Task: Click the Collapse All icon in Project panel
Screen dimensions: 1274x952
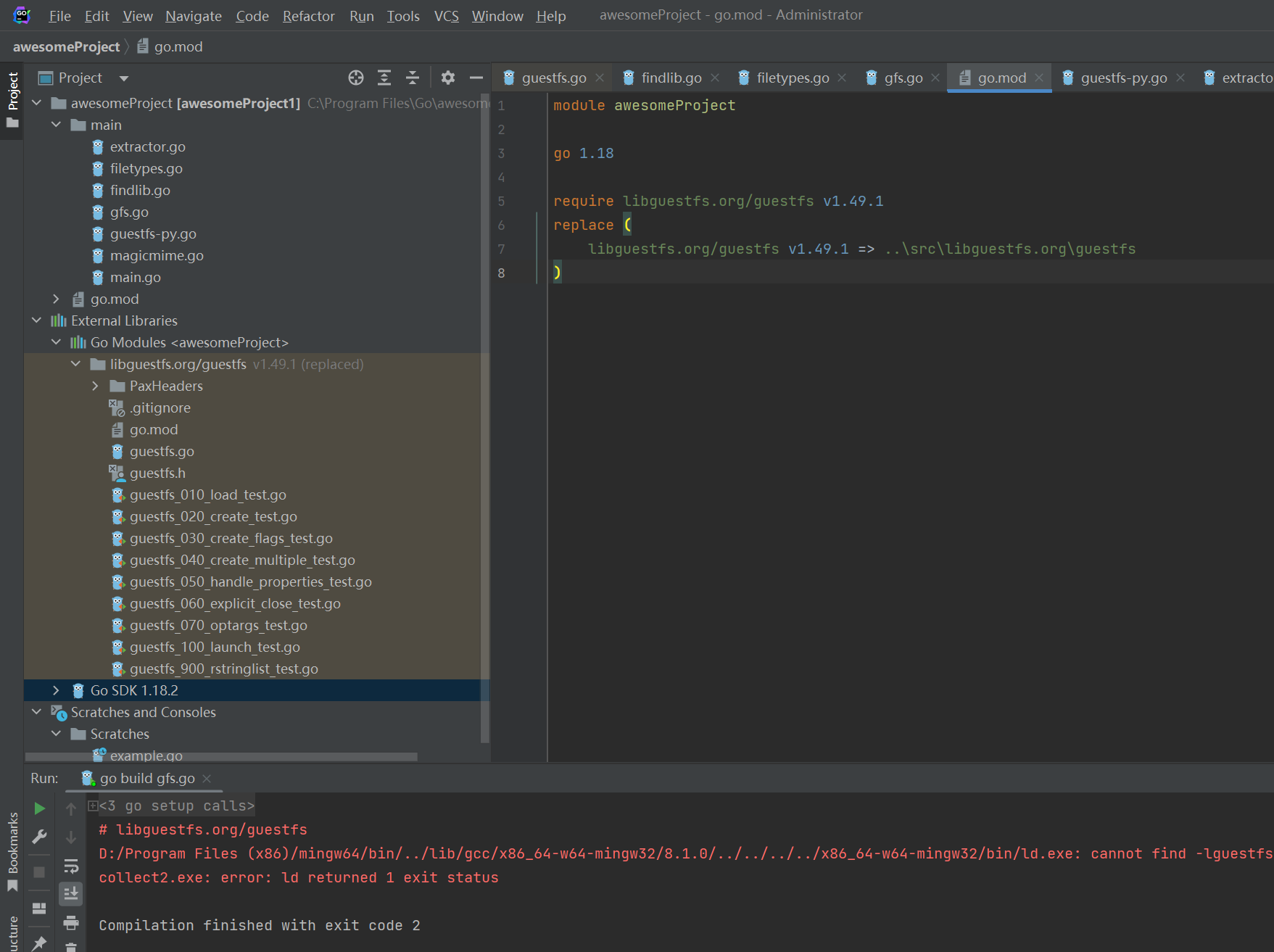Action: click(413, 78)
